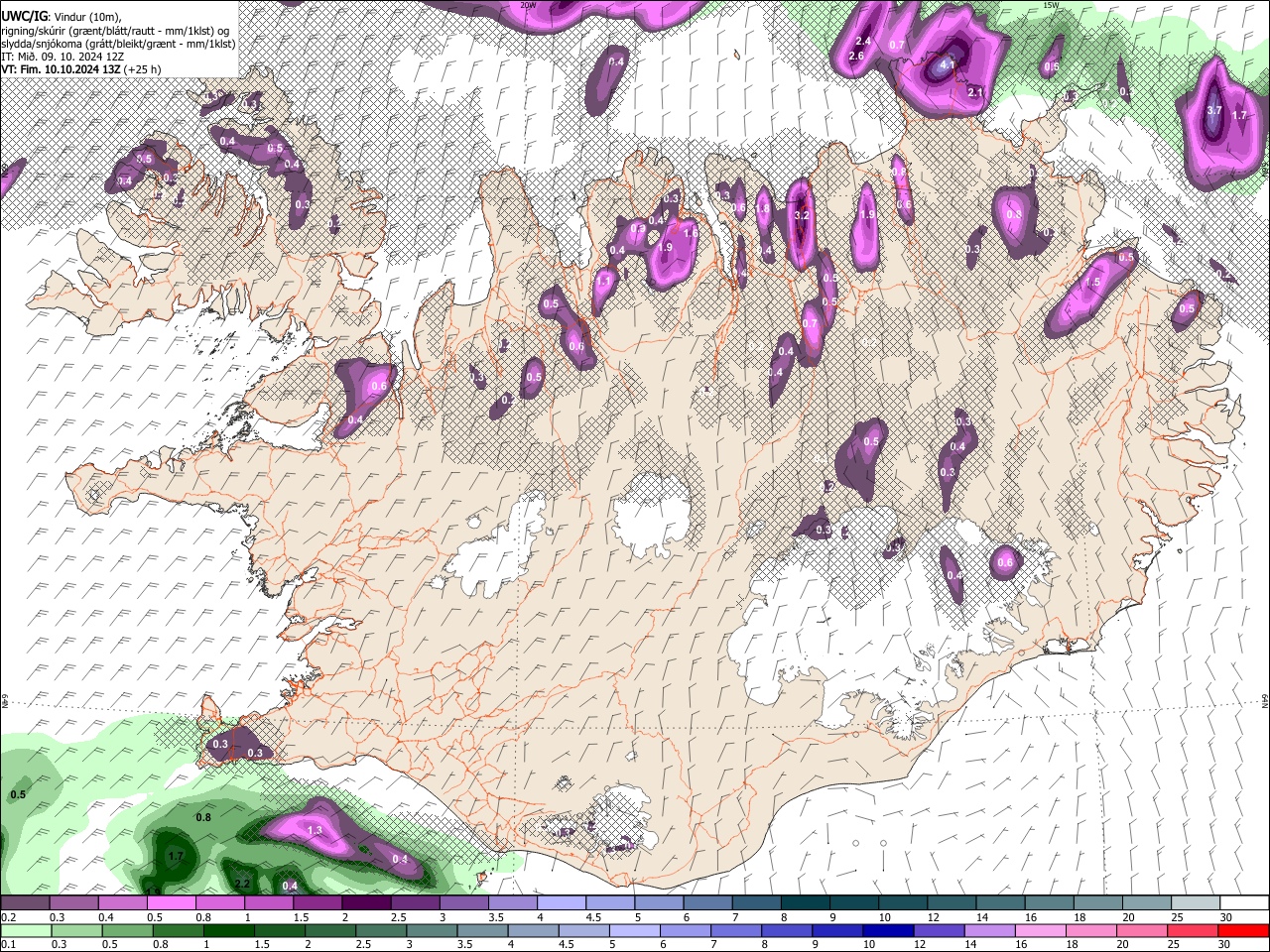
Task: Click the 3.2 precipitation value label
Action: tap(803, 214)
